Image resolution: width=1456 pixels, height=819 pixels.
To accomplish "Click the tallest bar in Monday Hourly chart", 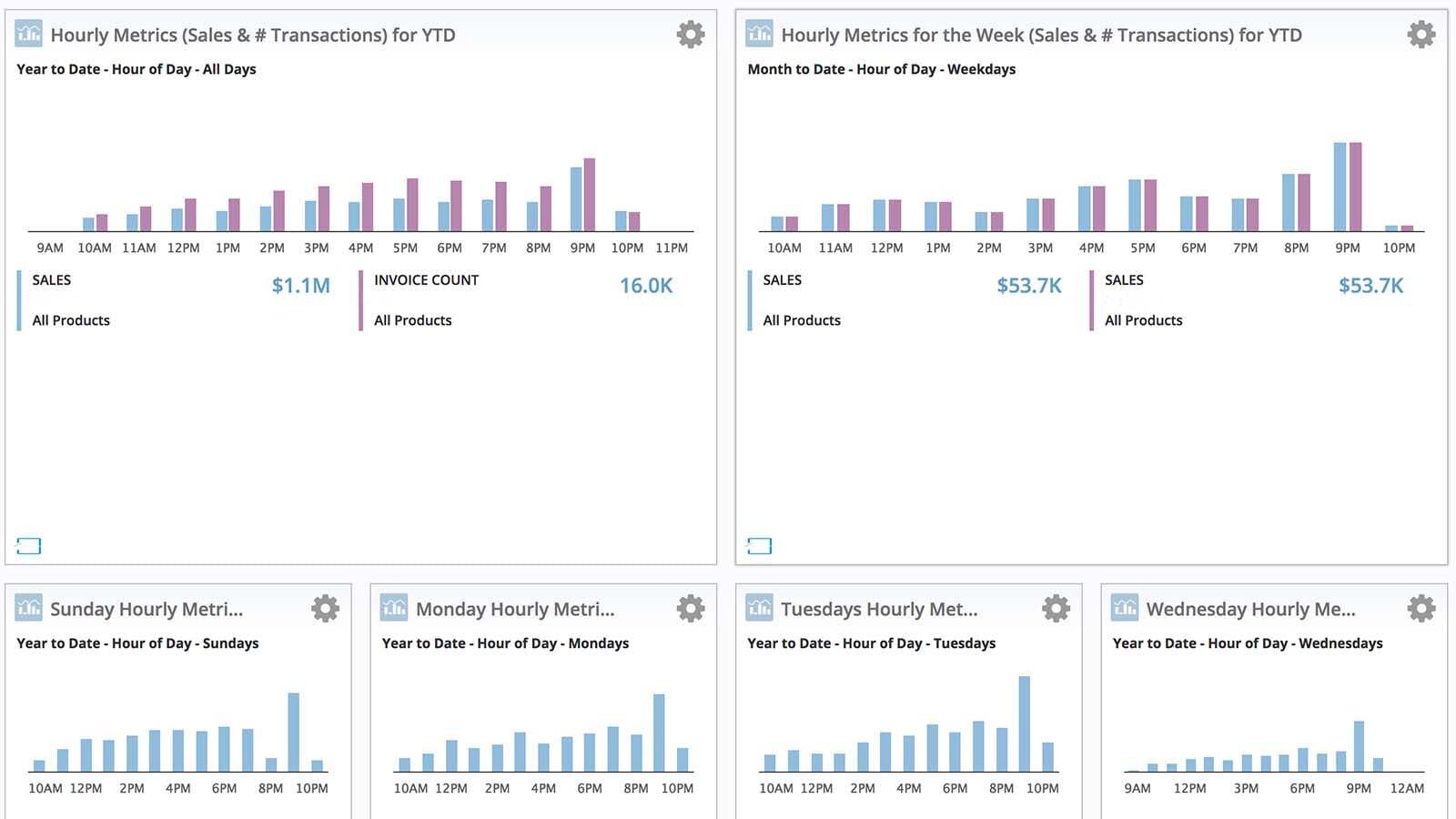I will tap(659, 733).
